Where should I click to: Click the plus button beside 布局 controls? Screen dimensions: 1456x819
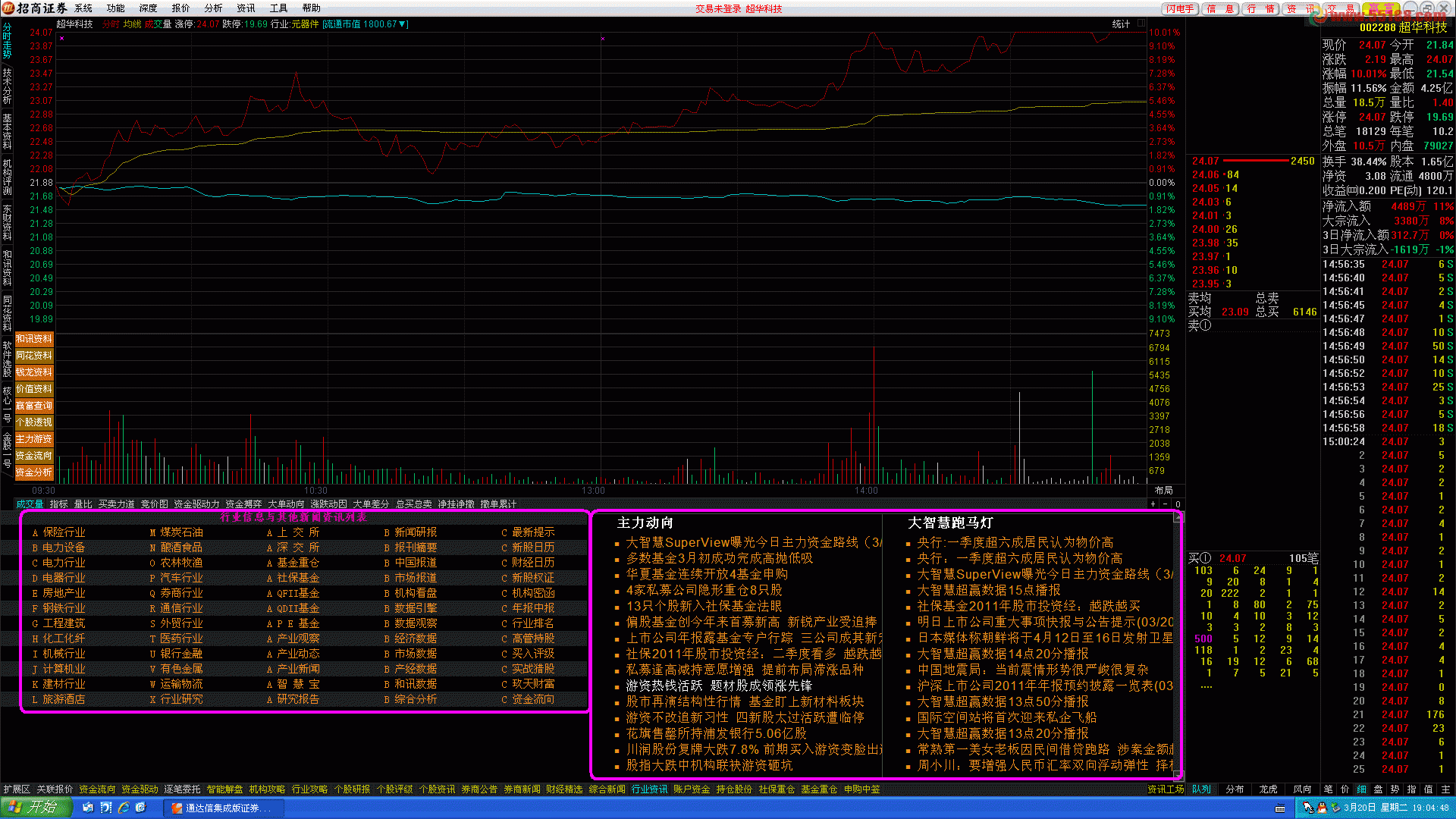(1153, 504)
